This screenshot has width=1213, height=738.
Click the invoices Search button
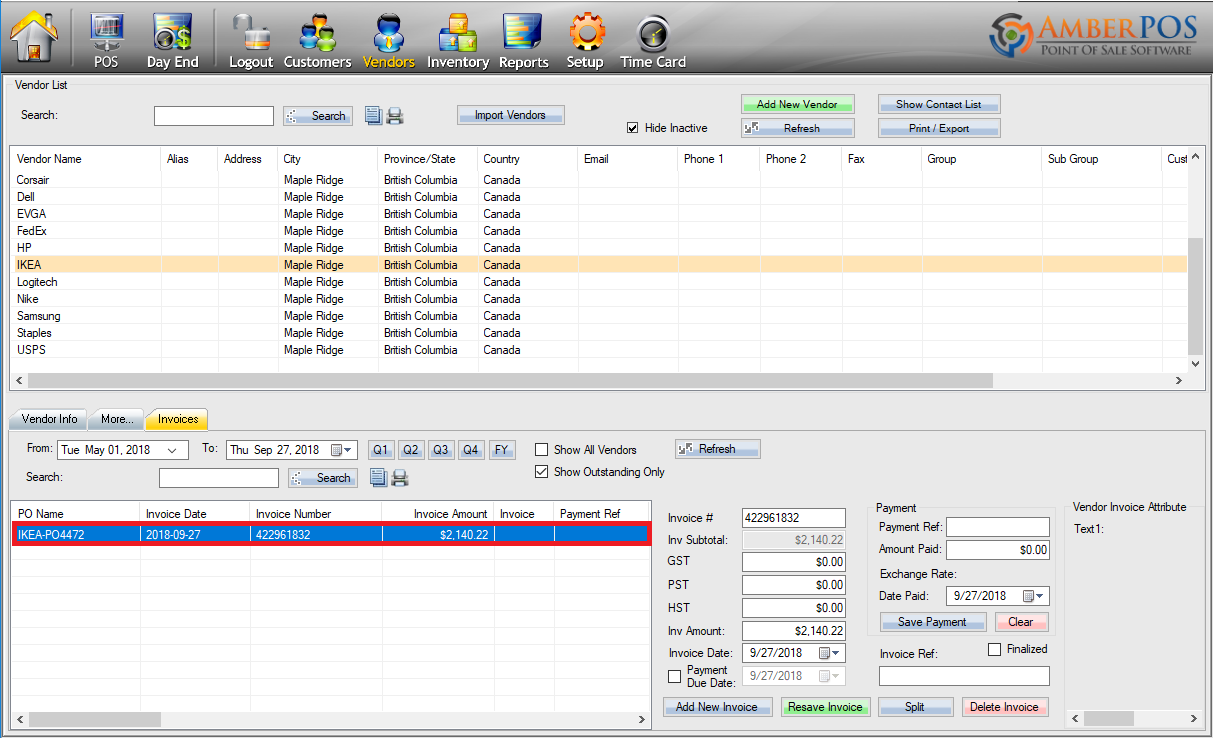323,478
